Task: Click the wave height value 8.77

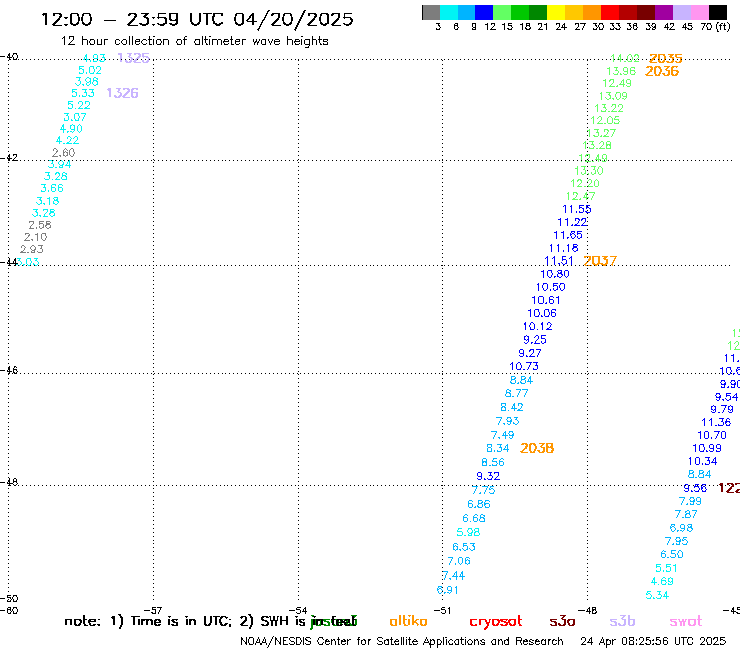Action: [516, 394]
